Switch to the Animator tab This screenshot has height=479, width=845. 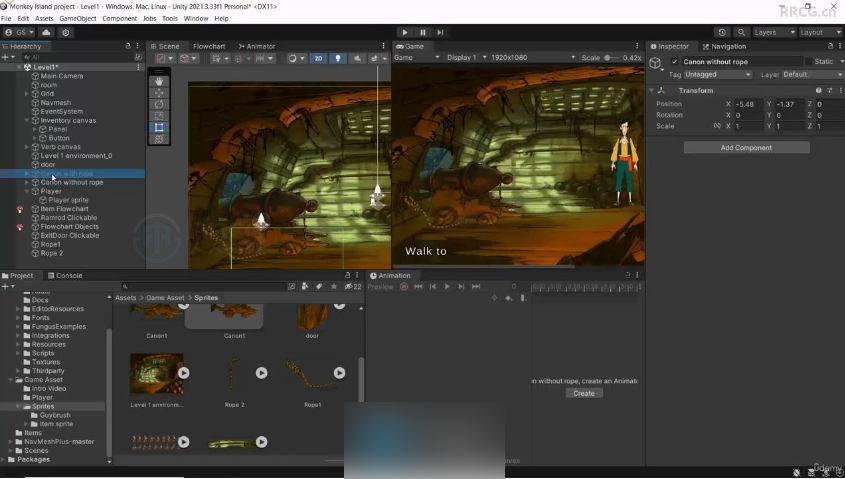pyautogui.click(x=257, y=46)
